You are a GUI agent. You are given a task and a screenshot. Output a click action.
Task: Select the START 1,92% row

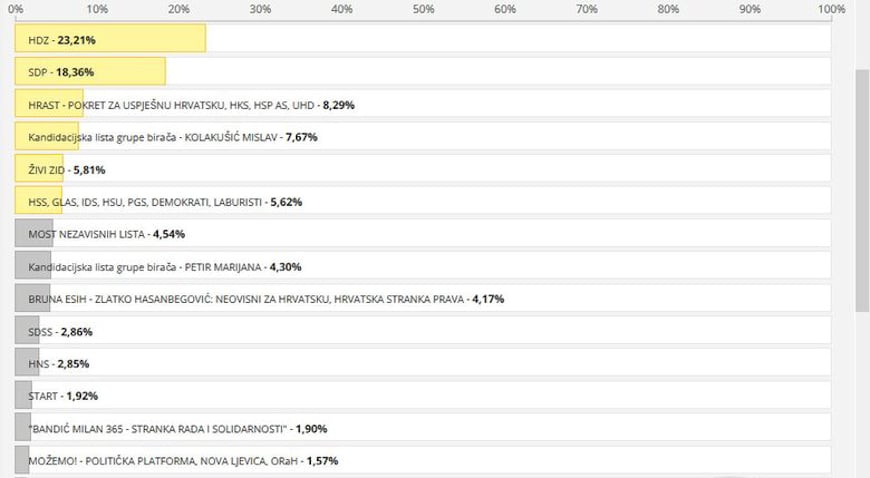click(423, 395)
